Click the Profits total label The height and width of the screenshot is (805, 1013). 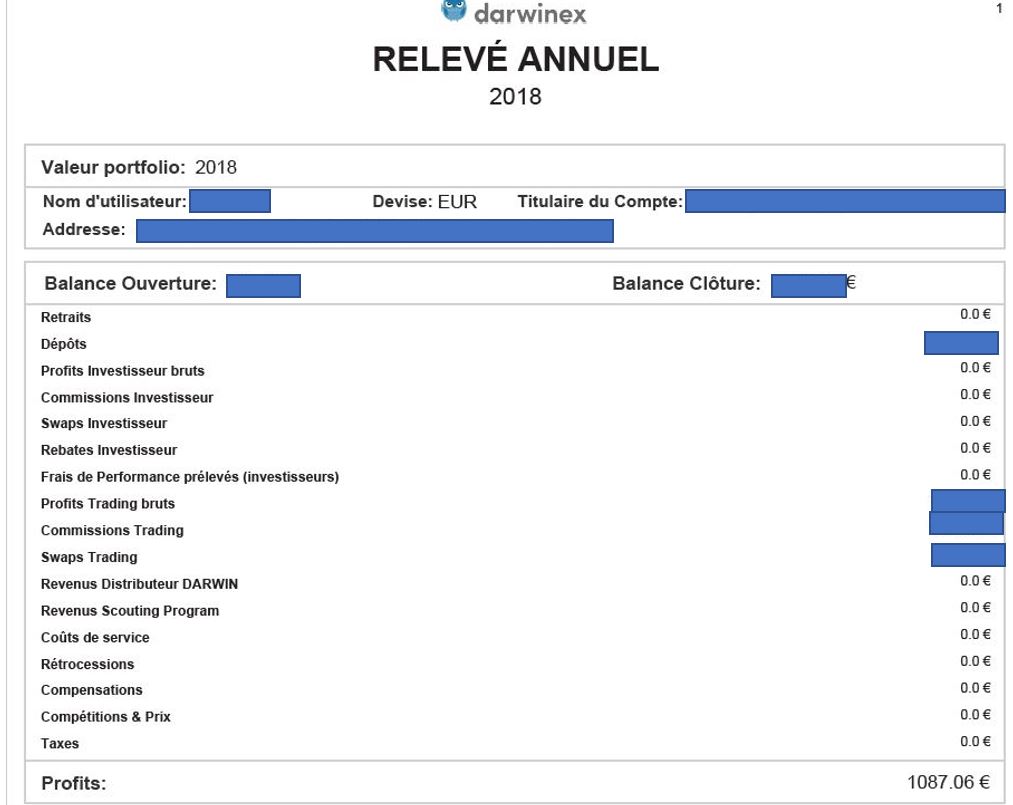pos(74,784)
